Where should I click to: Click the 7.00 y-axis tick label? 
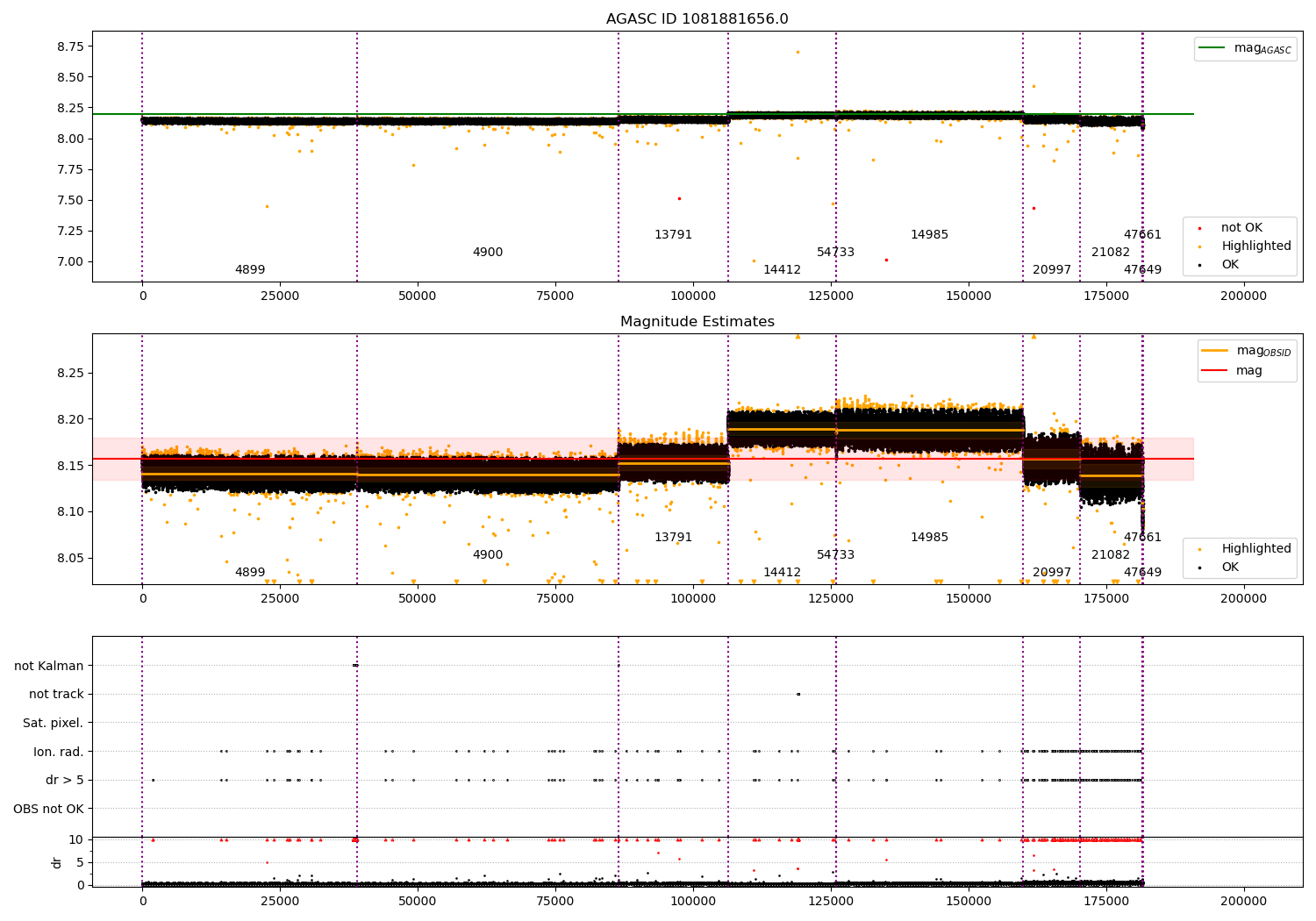pyautogui.click(x=69, y=261)
